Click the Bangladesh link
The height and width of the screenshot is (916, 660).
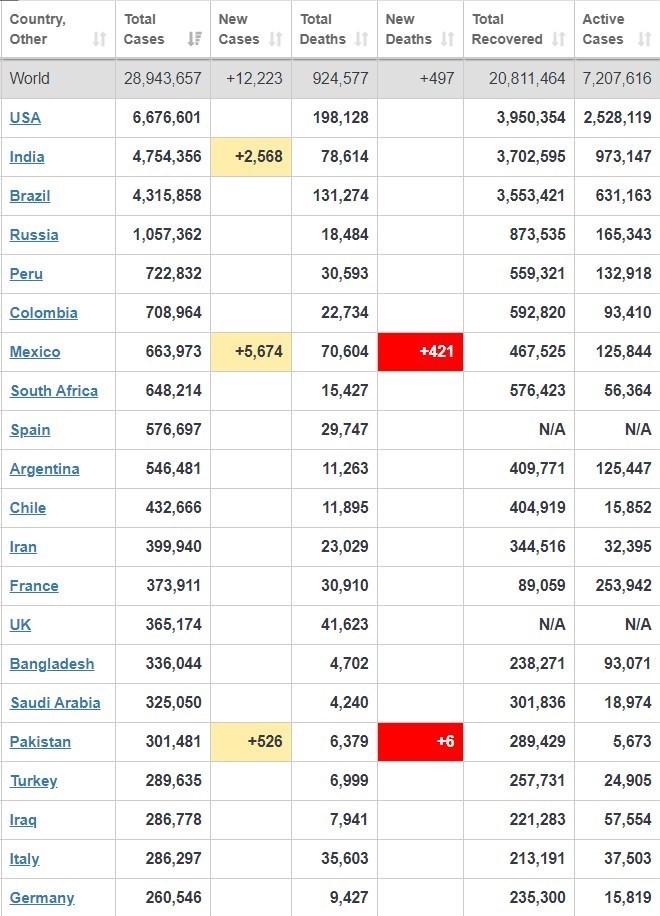pos(52,663)
